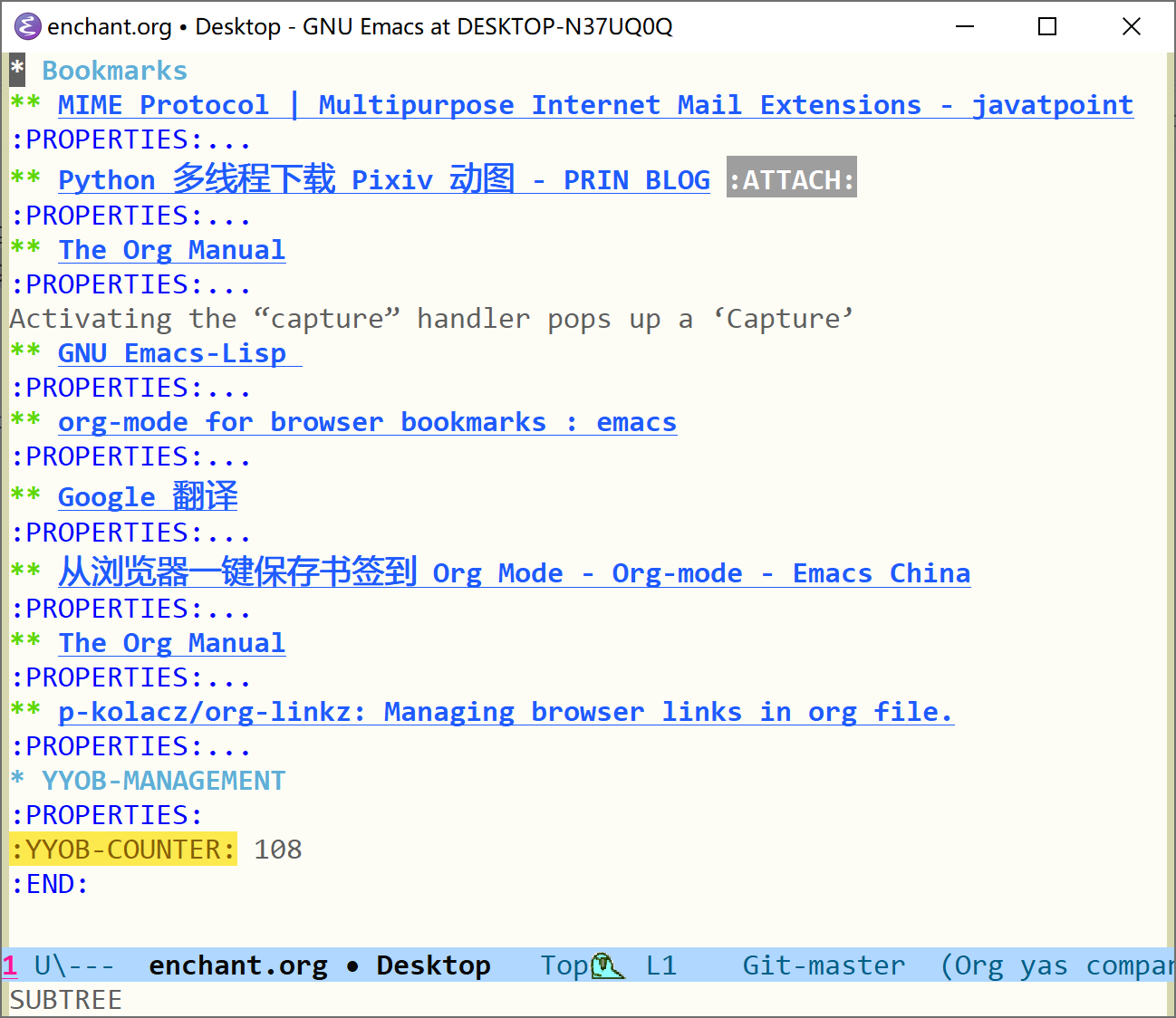
Task: Open the Python Pixiv PRIN BLOG link
Action: 384,179
